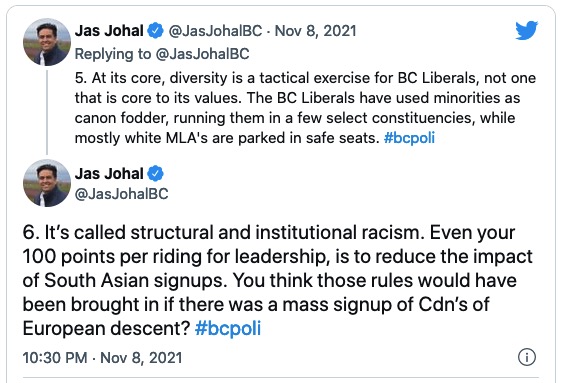This screenshot has height=383, width=564.
Task: Click main tweet text about structural racism
Action: [x=277, y=281]
